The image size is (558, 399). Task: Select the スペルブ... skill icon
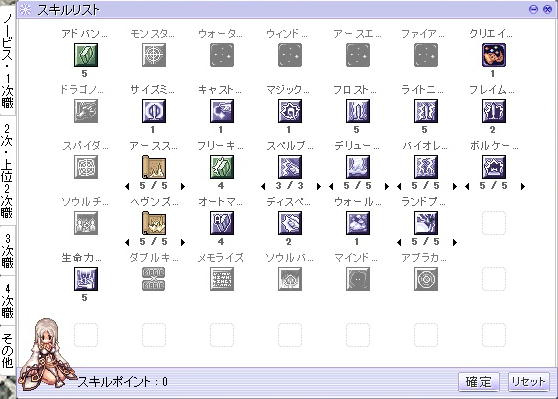pos(290,167)
